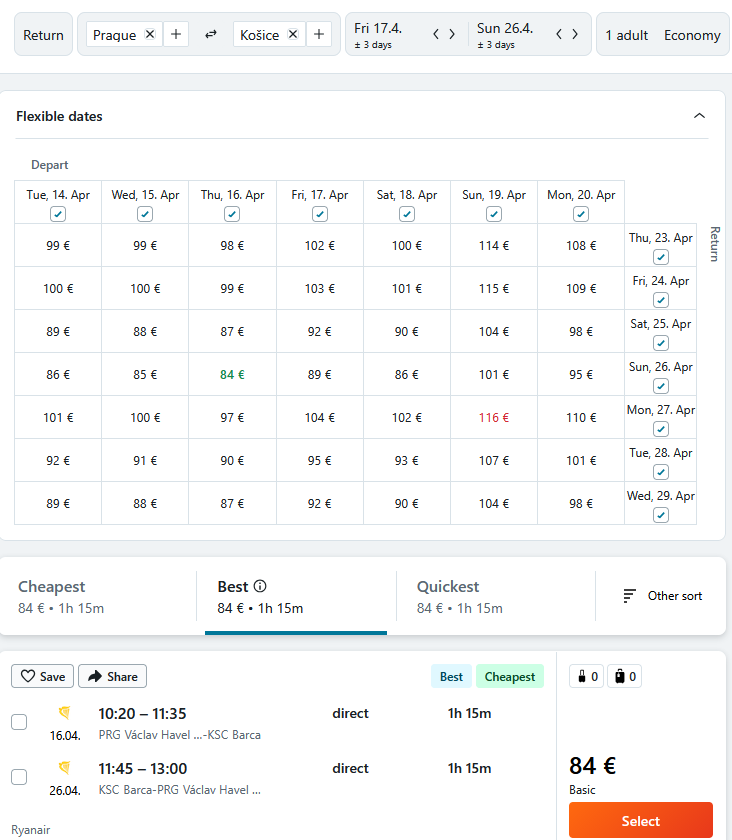Image resolution: width=732 pixels, height=840 pixels.
Task: Open passengers and Economy class selector
Action: 662,35
